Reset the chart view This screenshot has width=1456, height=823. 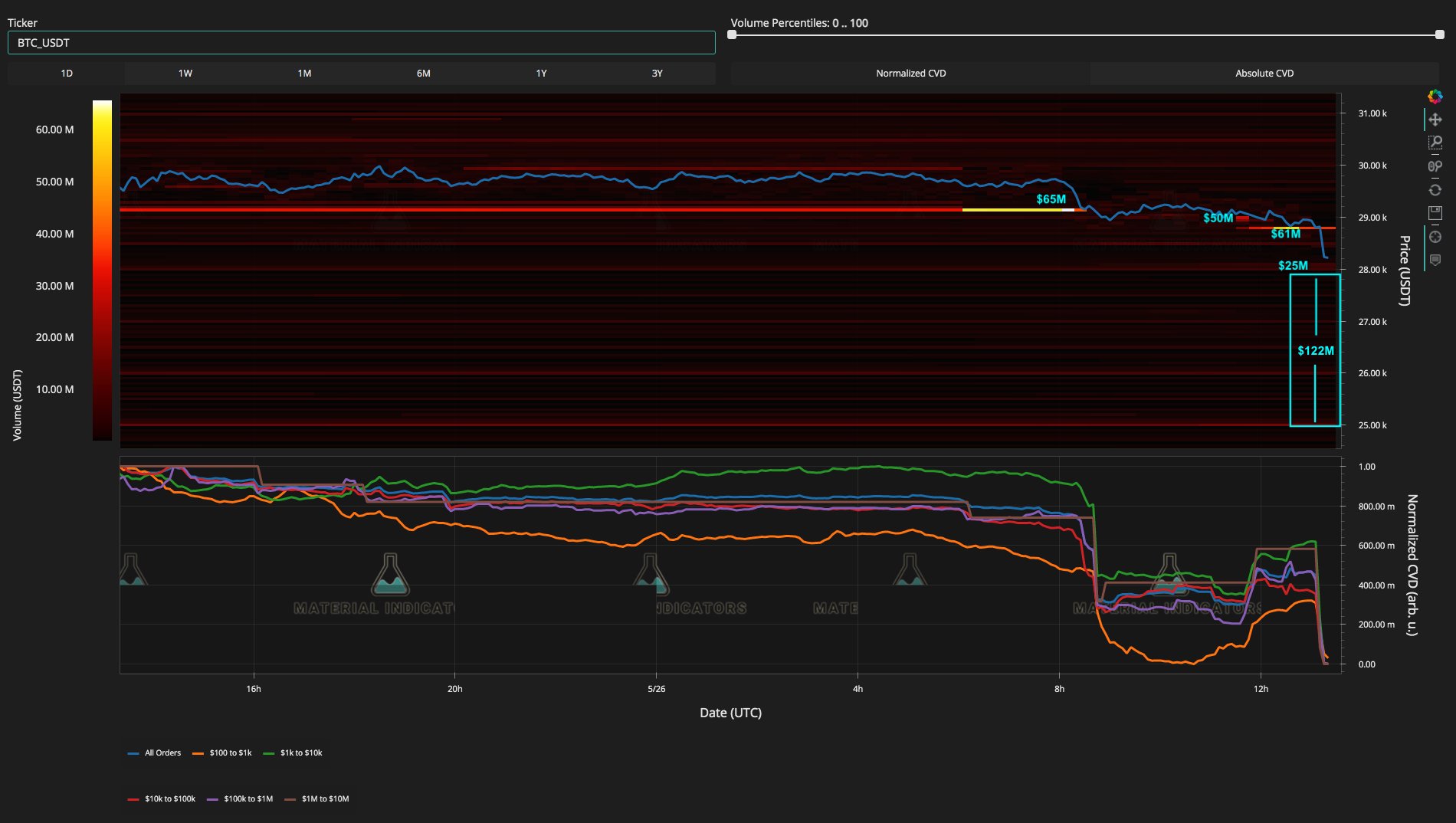point(1435,190)
